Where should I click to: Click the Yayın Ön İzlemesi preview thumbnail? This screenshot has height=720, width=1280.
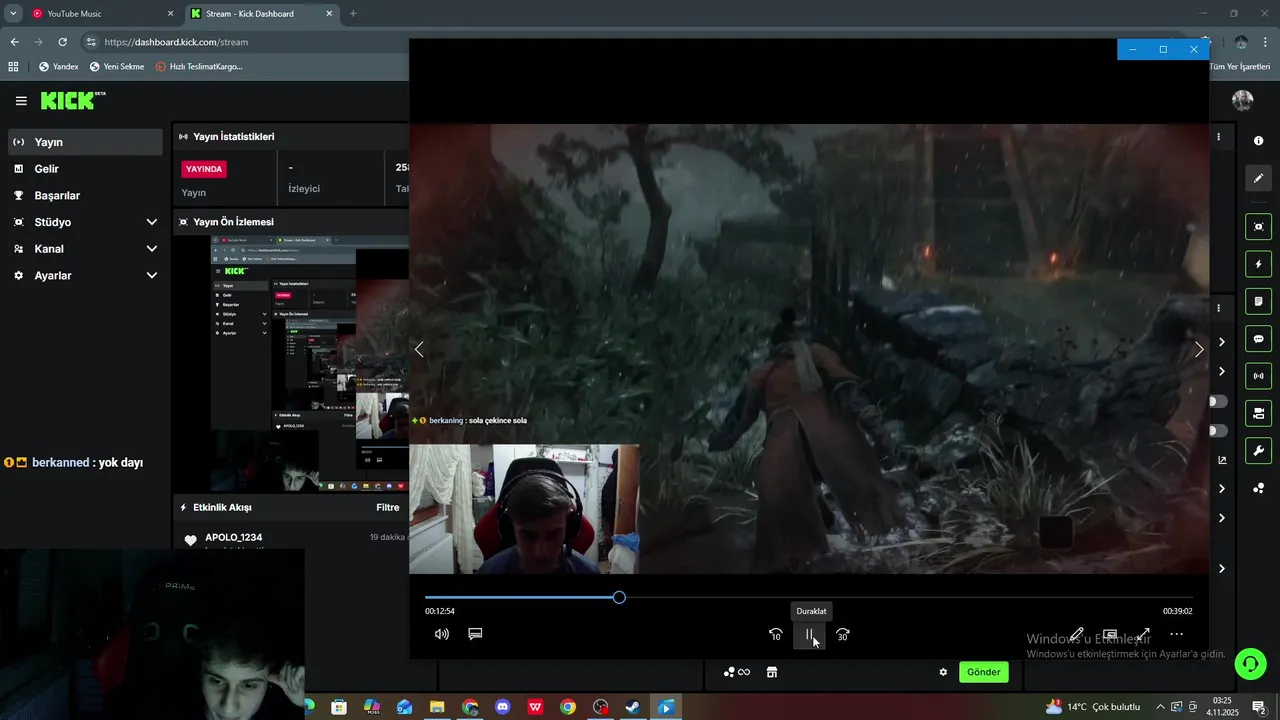(293, 364)
